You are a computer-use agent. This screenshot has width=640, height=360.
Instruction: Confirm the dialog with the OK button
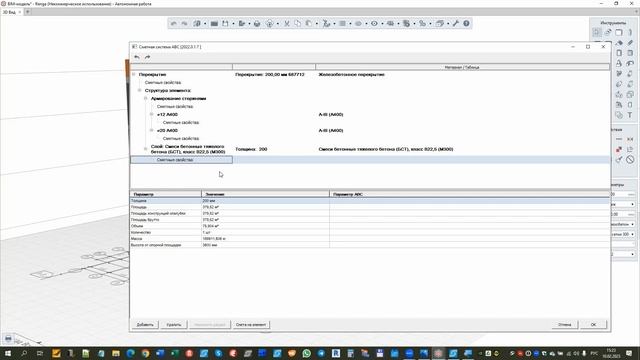pos(593,324)
